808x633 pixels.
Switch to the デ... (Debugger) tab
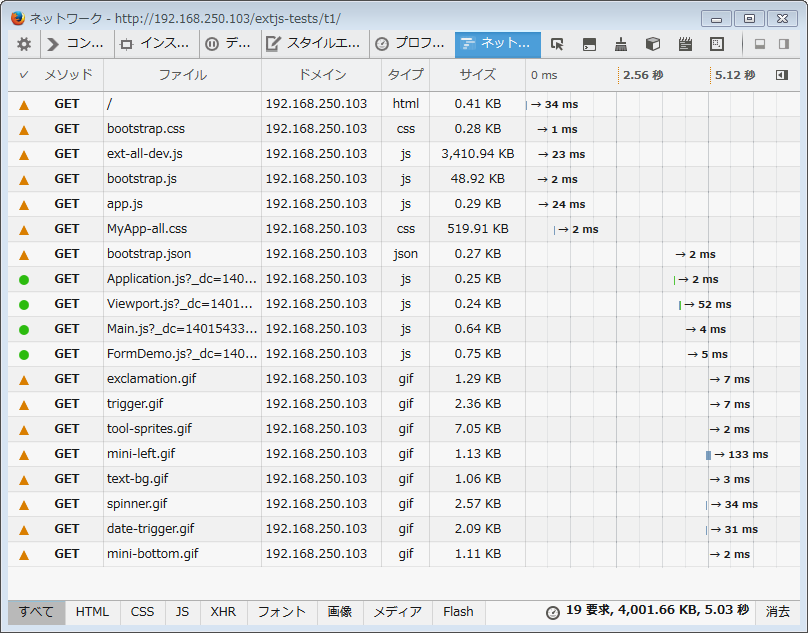(x=229, y=44)
